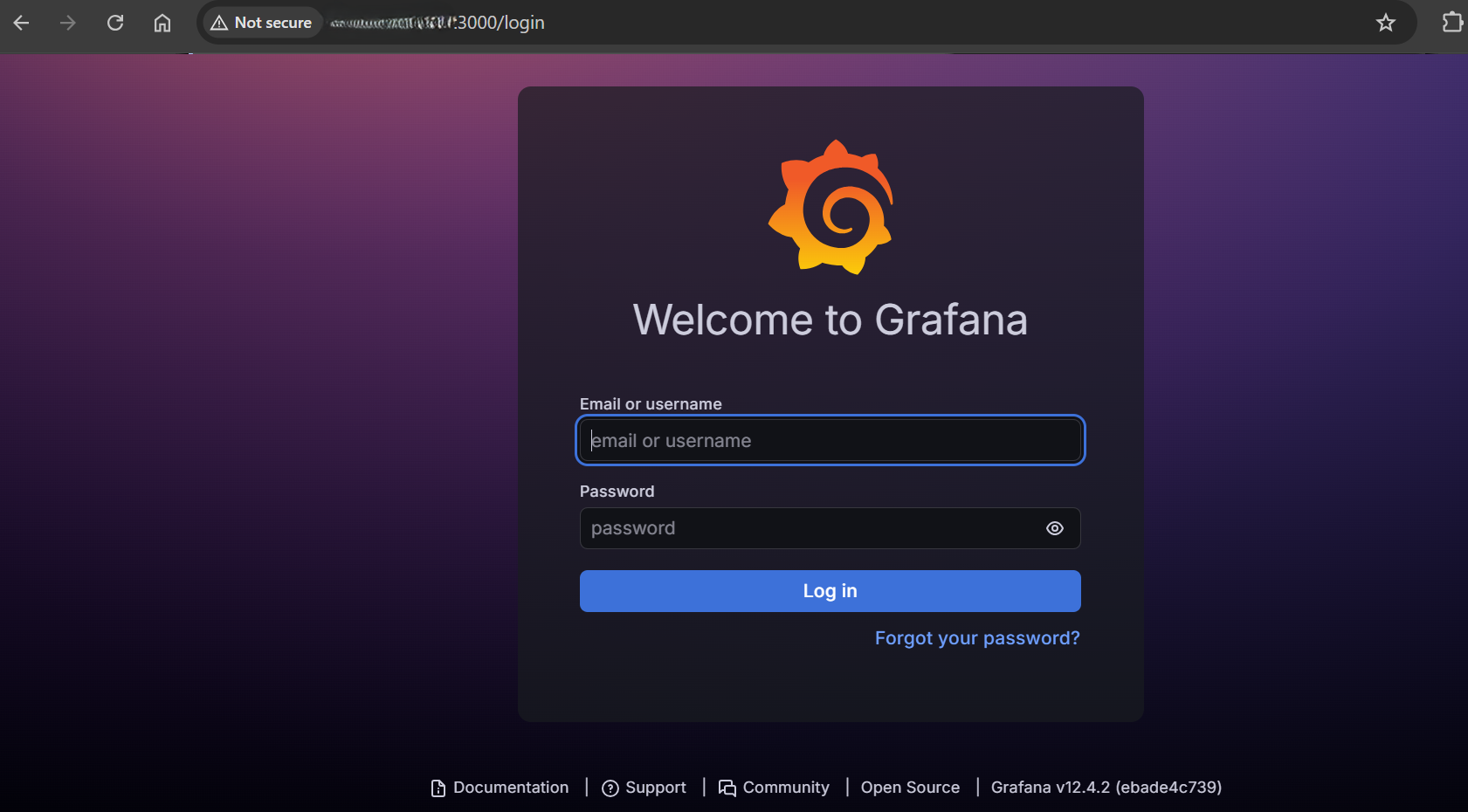Open the Documentation footer link
The height and width of the screenshot is (812, 1468).
point(511,788)
